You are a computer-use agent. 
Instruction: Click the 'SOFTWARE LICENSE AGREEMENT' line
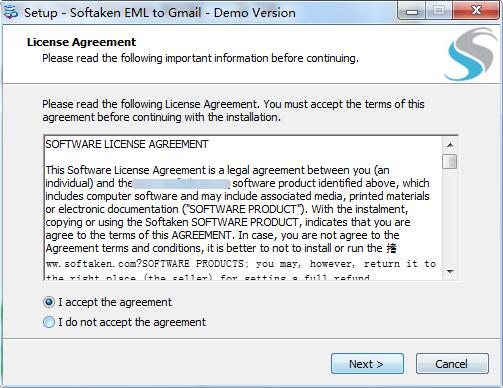[x=127, y=144]
